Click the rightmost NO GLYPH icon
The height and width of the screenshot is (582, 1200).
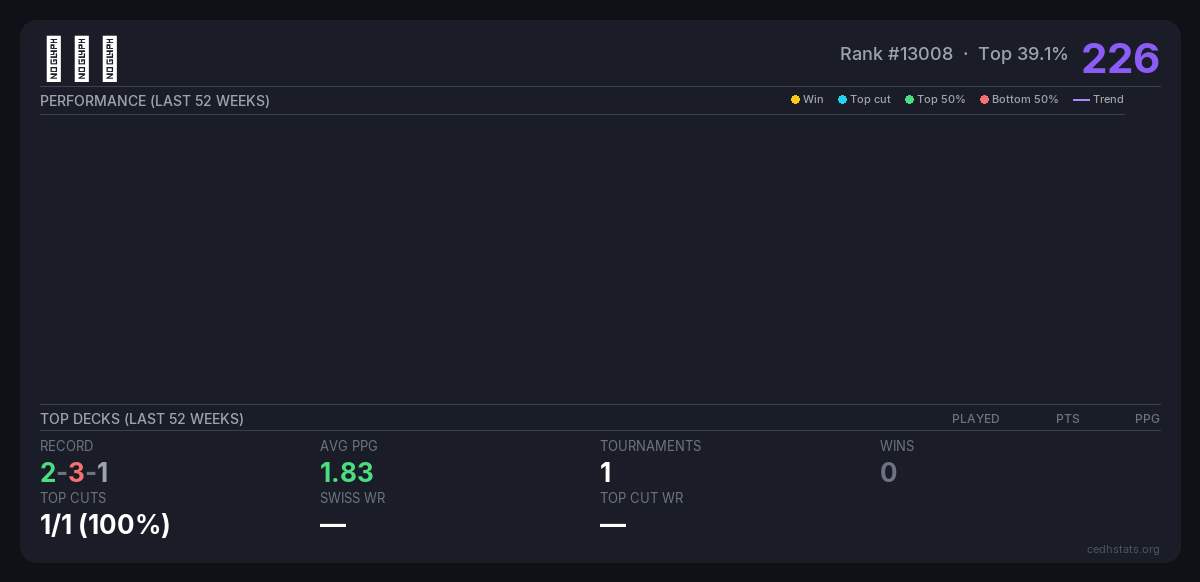coord(110,59)
